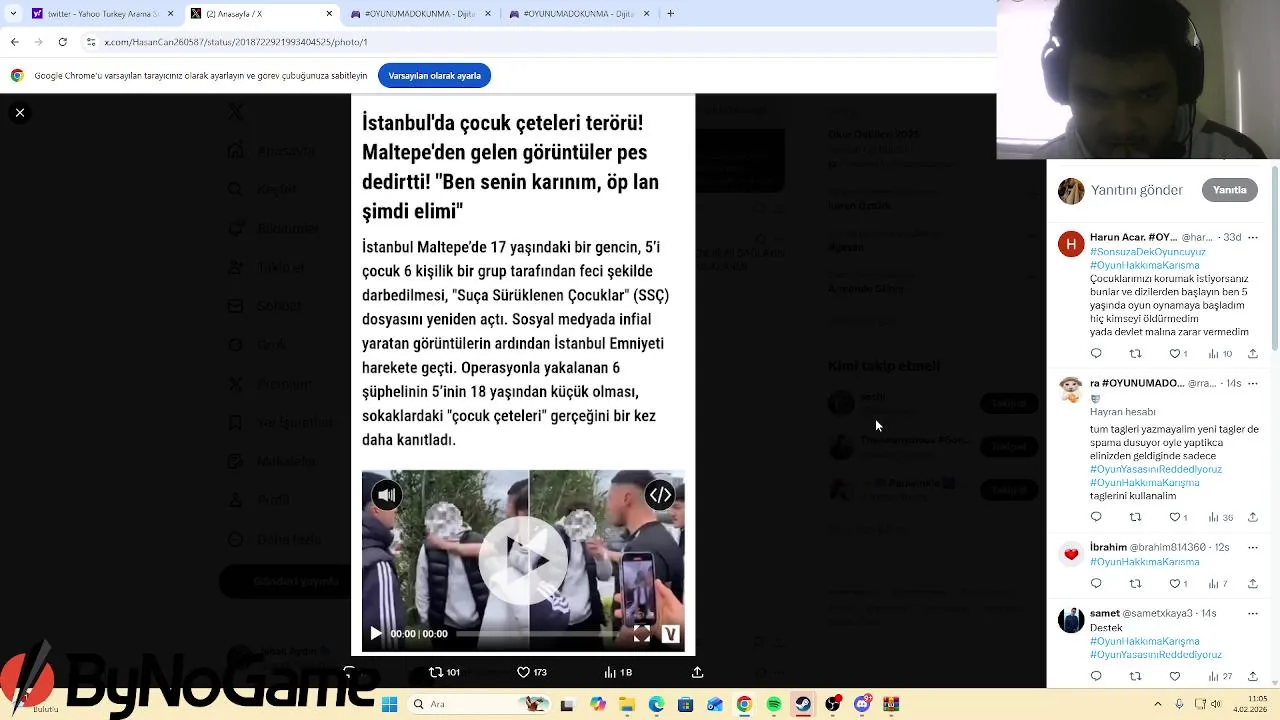Switch to the fourth #OYUNUMADOKUNMA tab
The image size is (1280, 720).
click(x=578, y=14)
